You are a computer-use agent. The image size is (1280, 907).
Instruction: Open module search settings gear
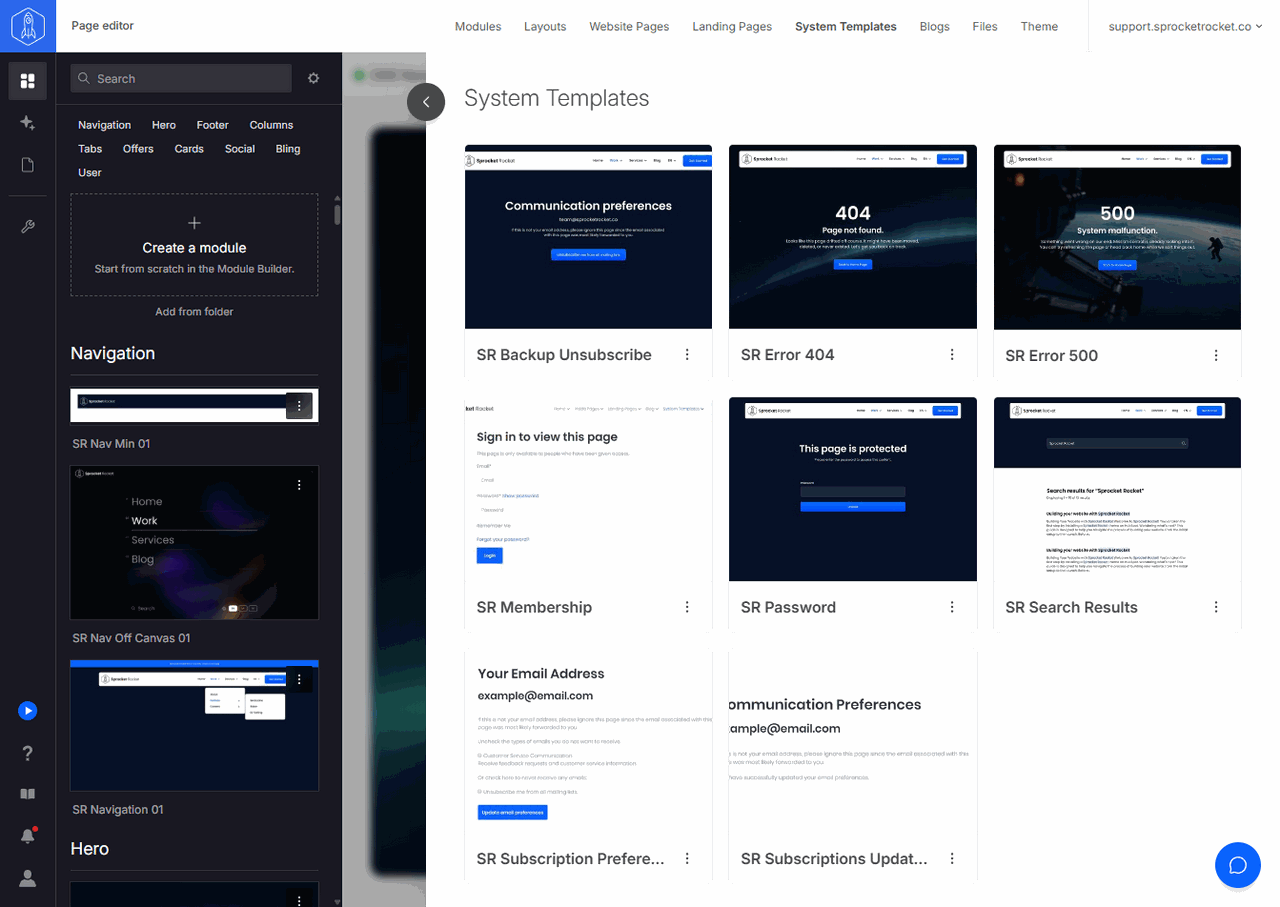click(x=314, y=78)
